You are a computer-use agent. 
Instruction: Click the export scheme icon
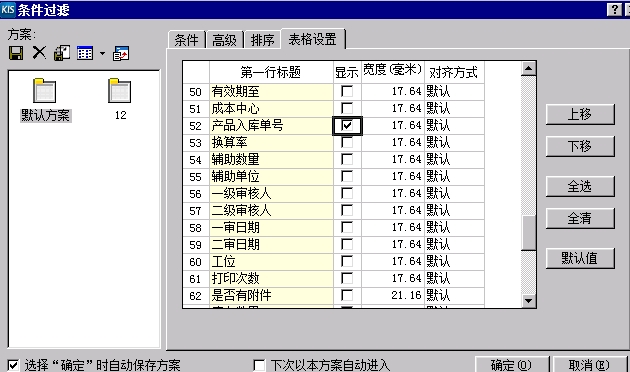pyautogui.click(x=121, y=53)
